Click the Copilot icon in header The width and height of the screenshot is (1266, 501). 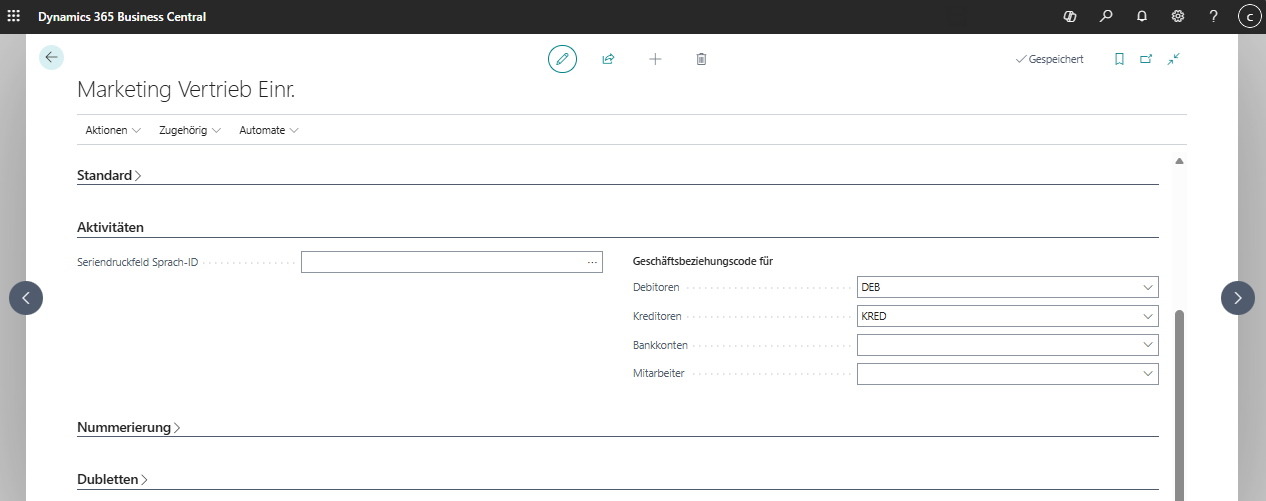pos(1069,16)
